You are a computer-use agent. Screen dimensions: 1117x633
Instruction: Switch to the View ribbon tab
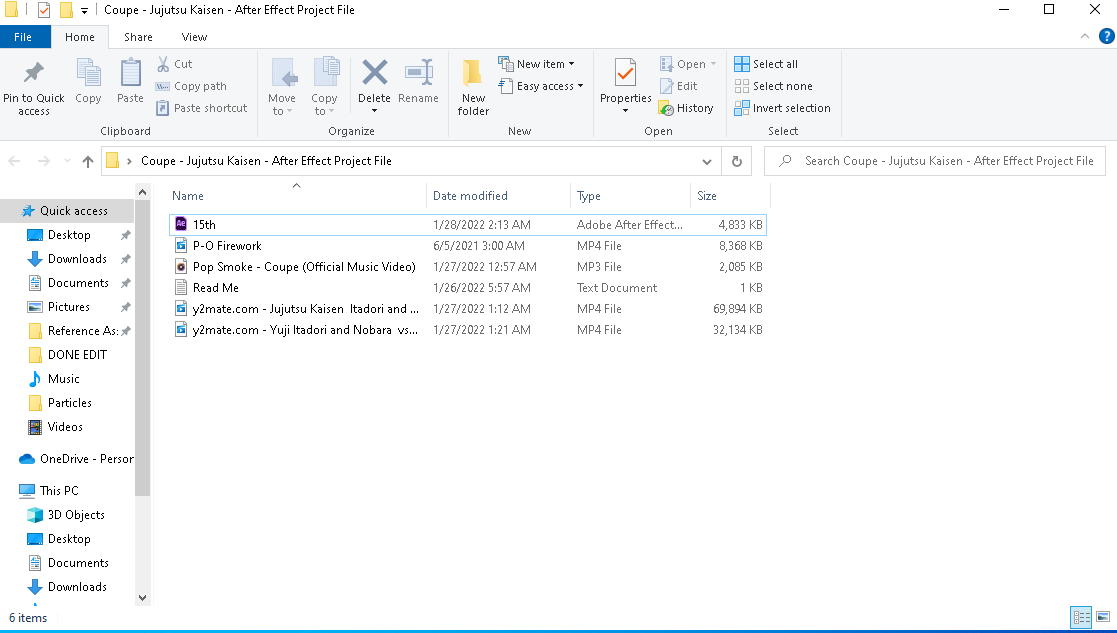[x=194, y=37]
